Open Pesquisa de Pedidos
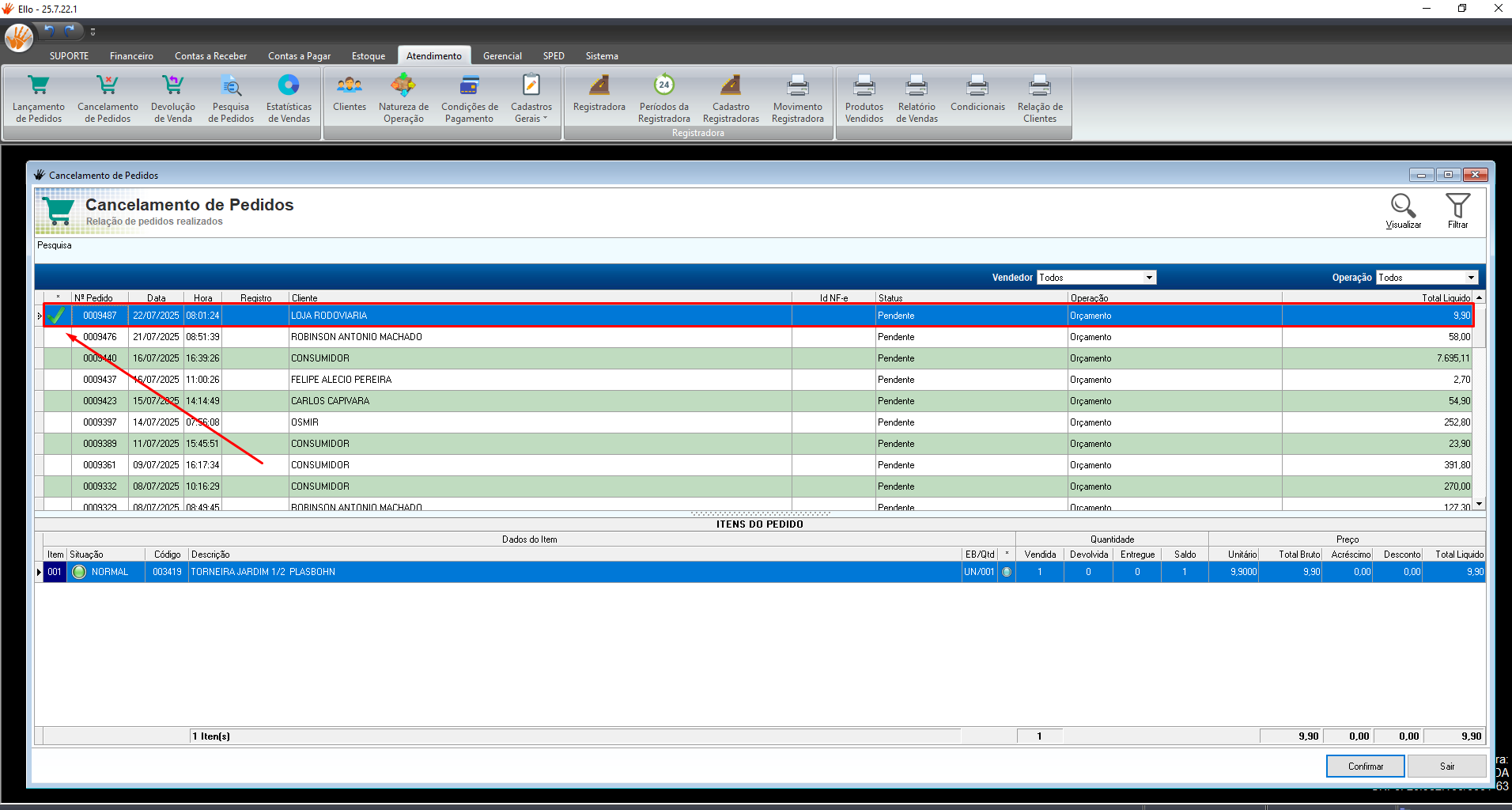Screen dimensions: 1512x810 tap(231, 99)
